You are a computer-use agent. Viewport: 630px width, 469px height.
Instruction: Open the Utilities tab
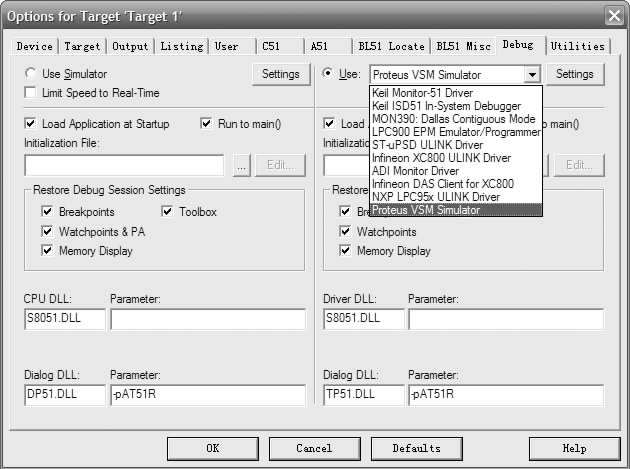577,46
